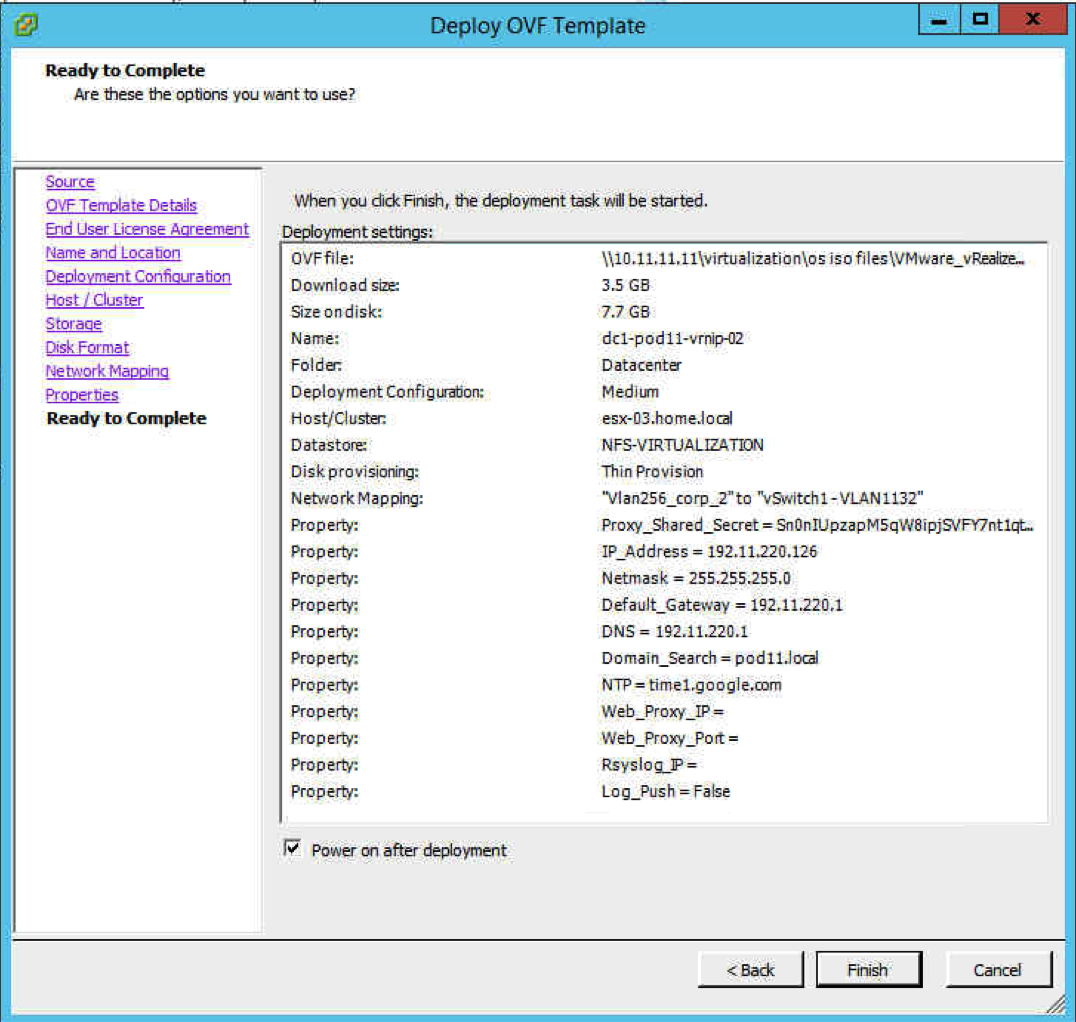Toggle Power on after deployment checkbox

point(292,849)
